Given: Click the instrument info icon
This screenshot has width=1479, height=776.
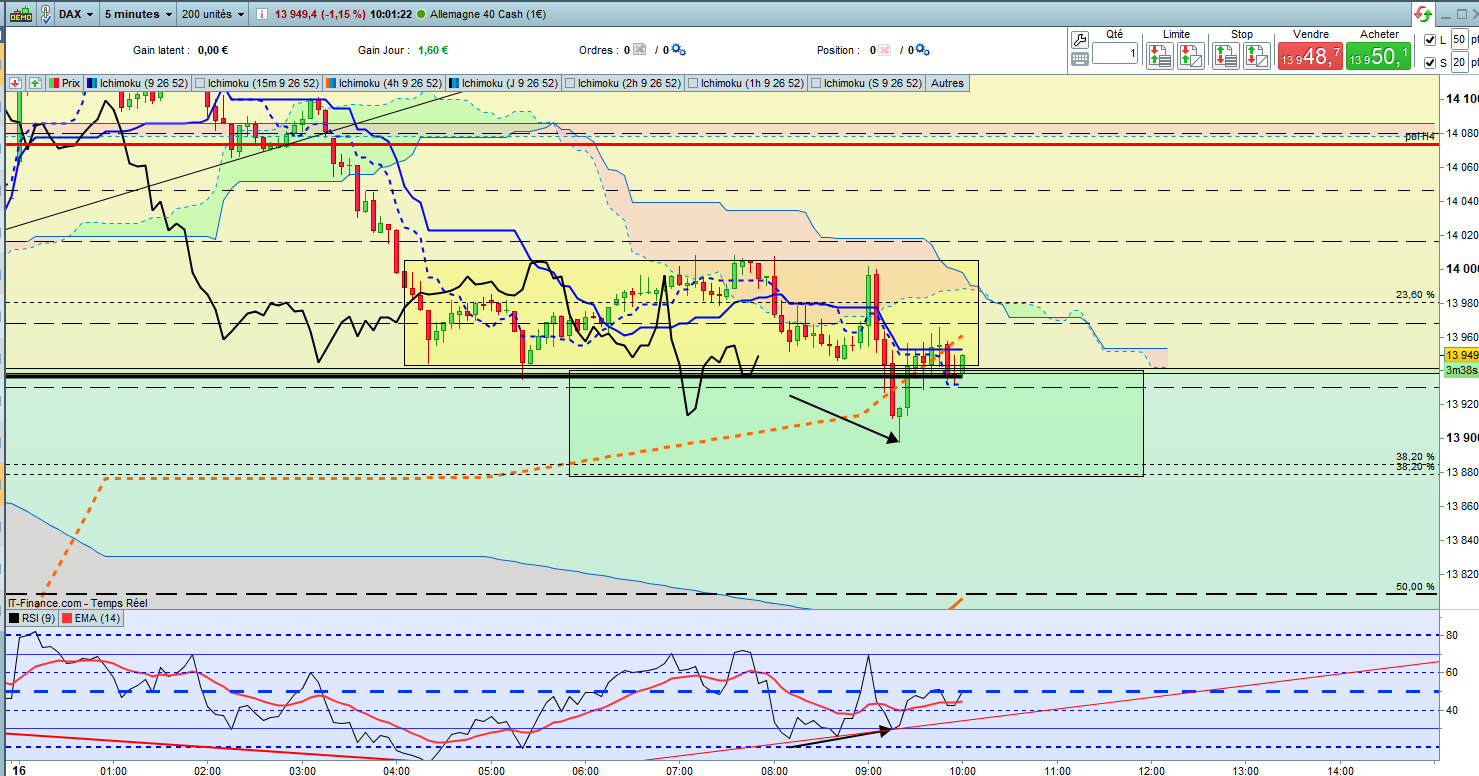Looking at the screenshot, I should pyautogui.click(x=261, y=15).
